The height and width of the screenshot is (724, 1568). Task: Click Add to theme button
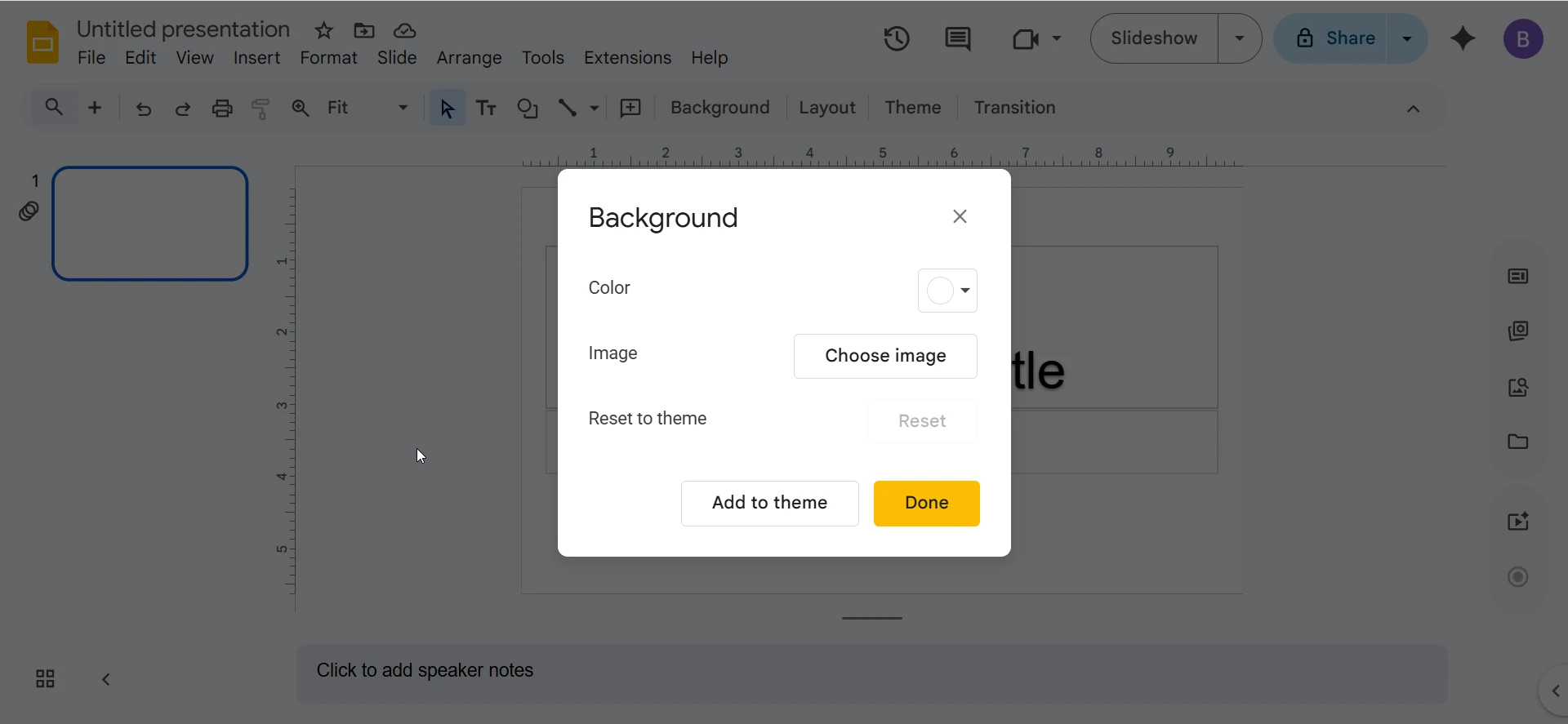(x=769, y=503)
